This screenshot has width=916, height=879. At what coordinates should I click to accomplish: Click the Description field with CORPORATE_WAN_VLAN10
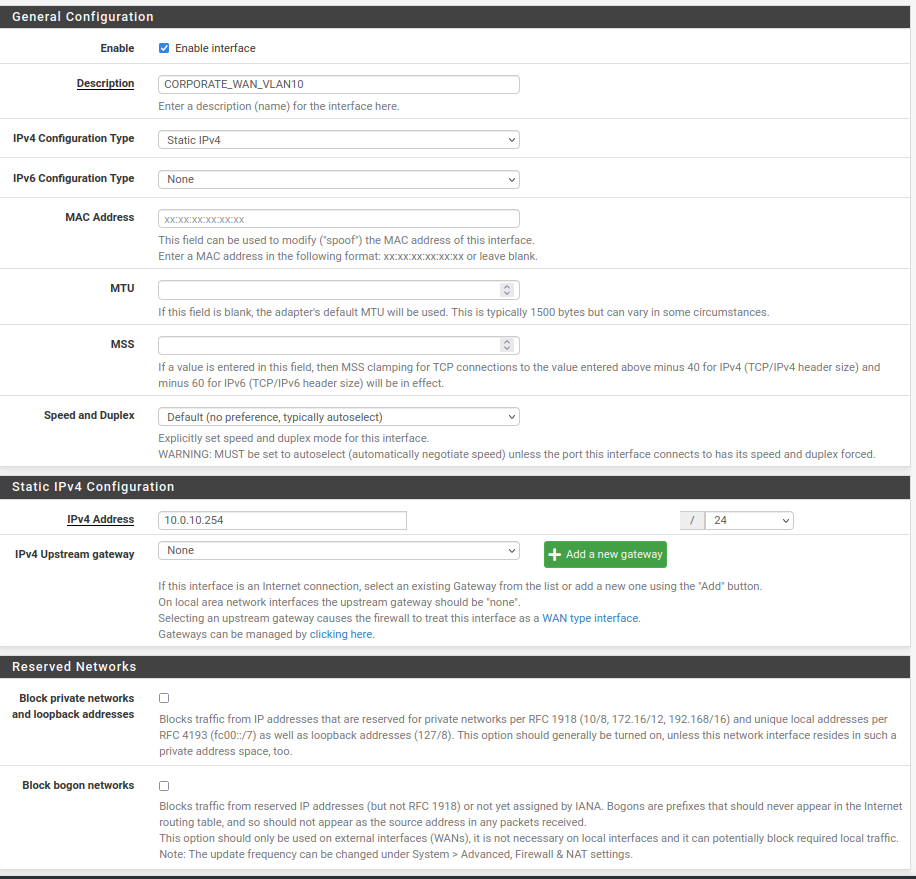(338, 85)
